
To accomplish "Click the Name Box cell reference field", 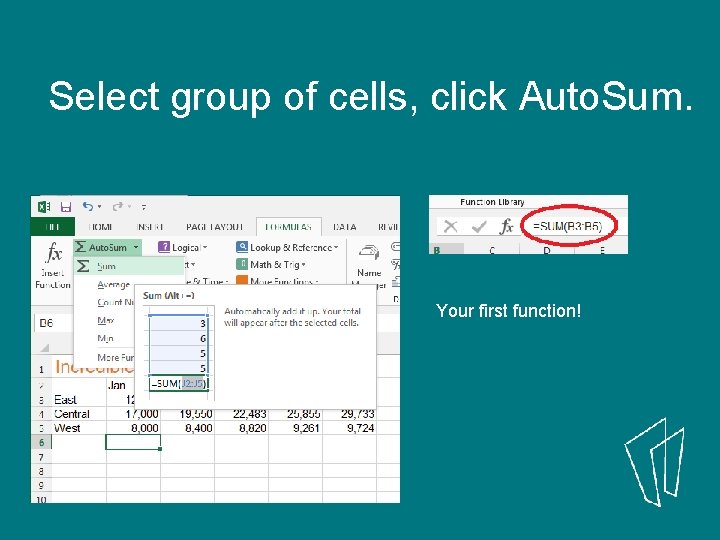I will point(54,323).
